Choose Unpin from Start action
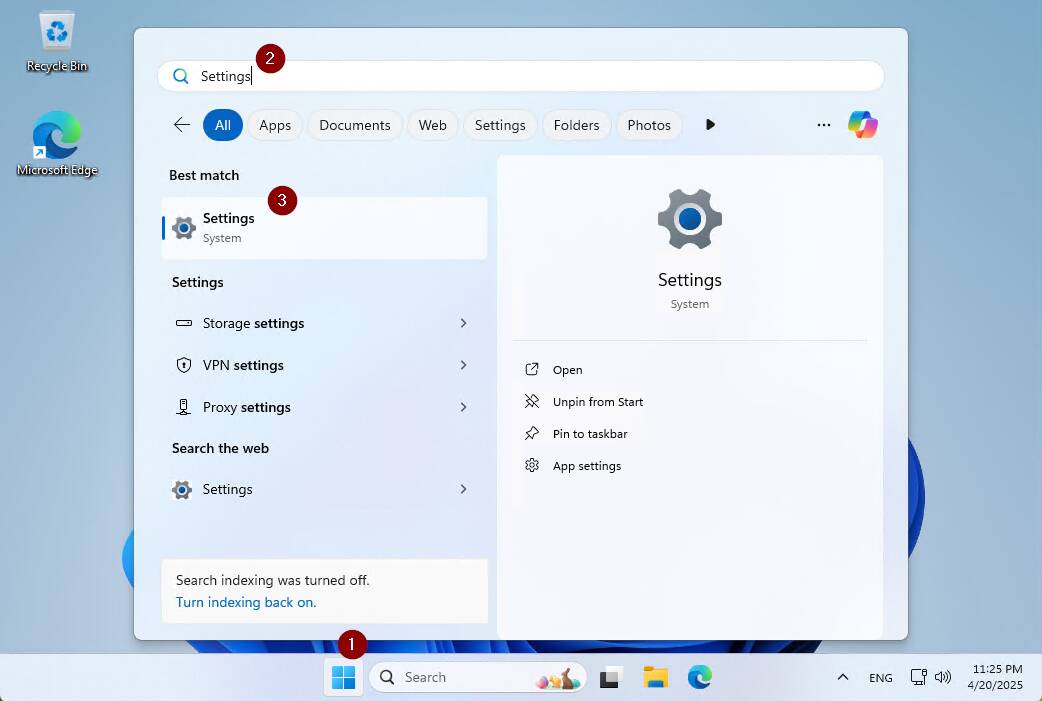 tap(597, 402)
